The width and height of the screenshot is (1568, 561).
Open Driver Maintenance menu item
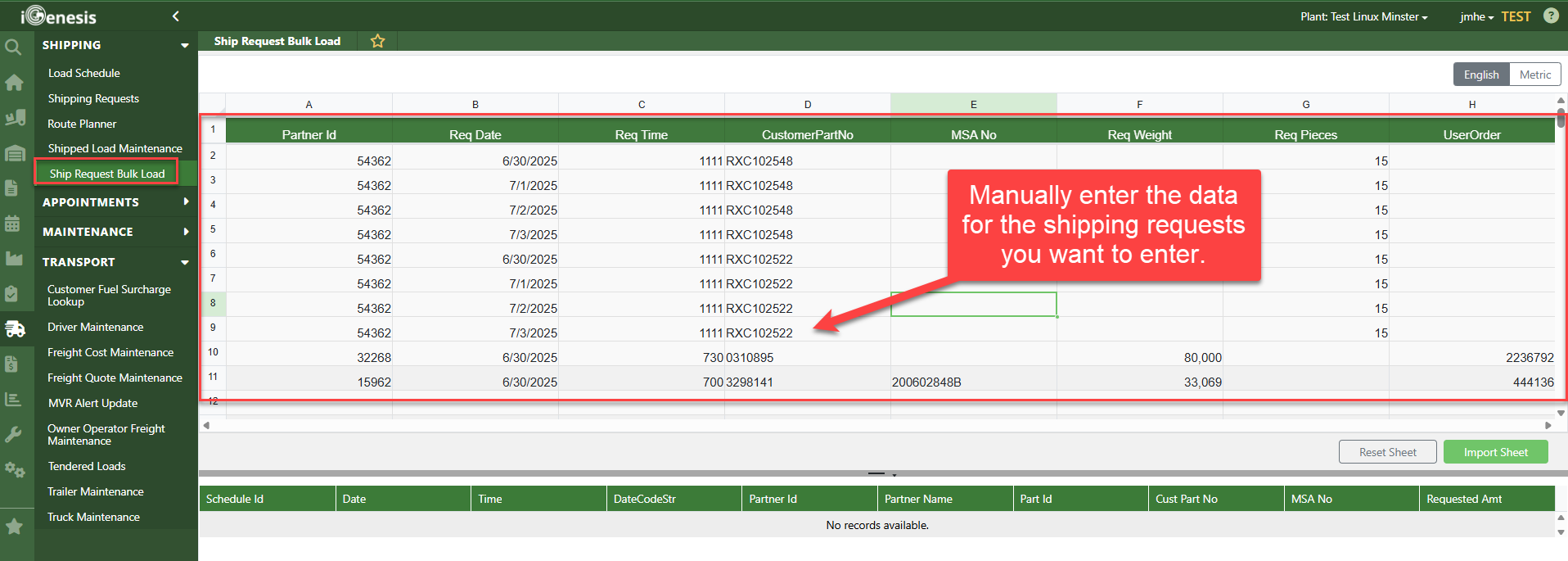(95, 327)
